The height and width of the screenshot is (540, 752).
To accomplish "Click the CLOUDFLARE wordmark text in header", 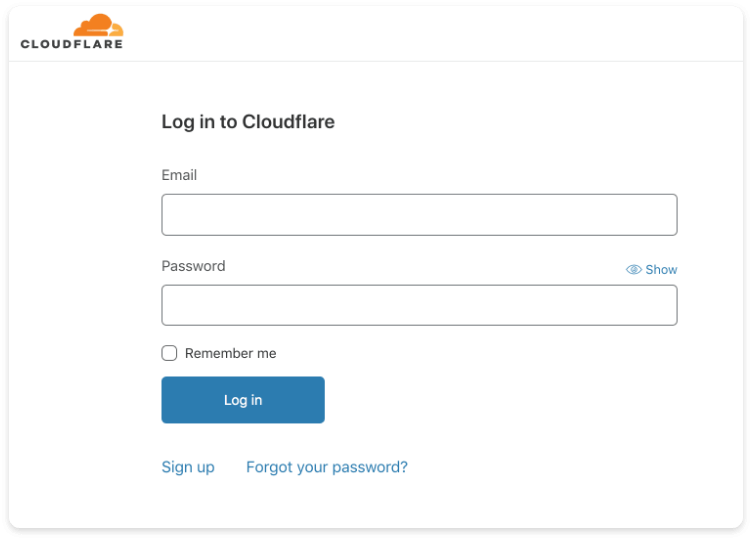I will [x=72, y=44].
